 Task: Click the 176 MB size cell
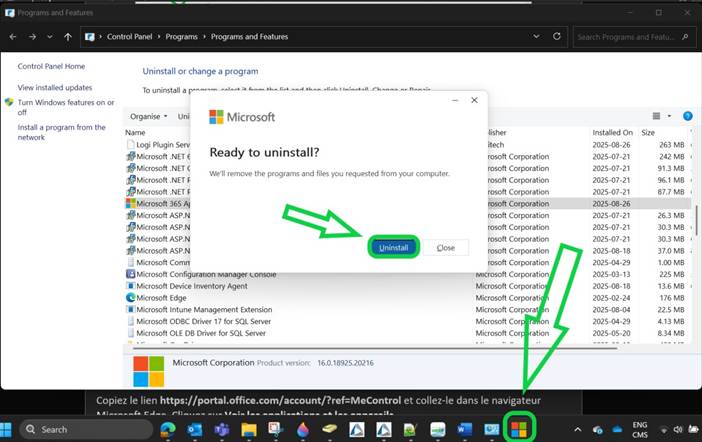tap(672, 298)
